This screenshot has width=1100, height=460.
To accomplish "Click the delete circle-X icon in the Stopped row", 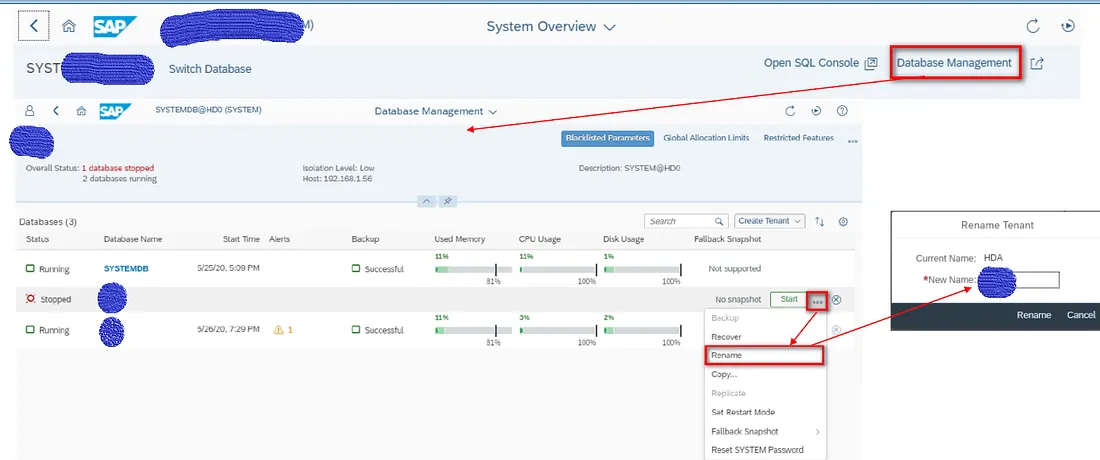I will click(x=836, y=299).
